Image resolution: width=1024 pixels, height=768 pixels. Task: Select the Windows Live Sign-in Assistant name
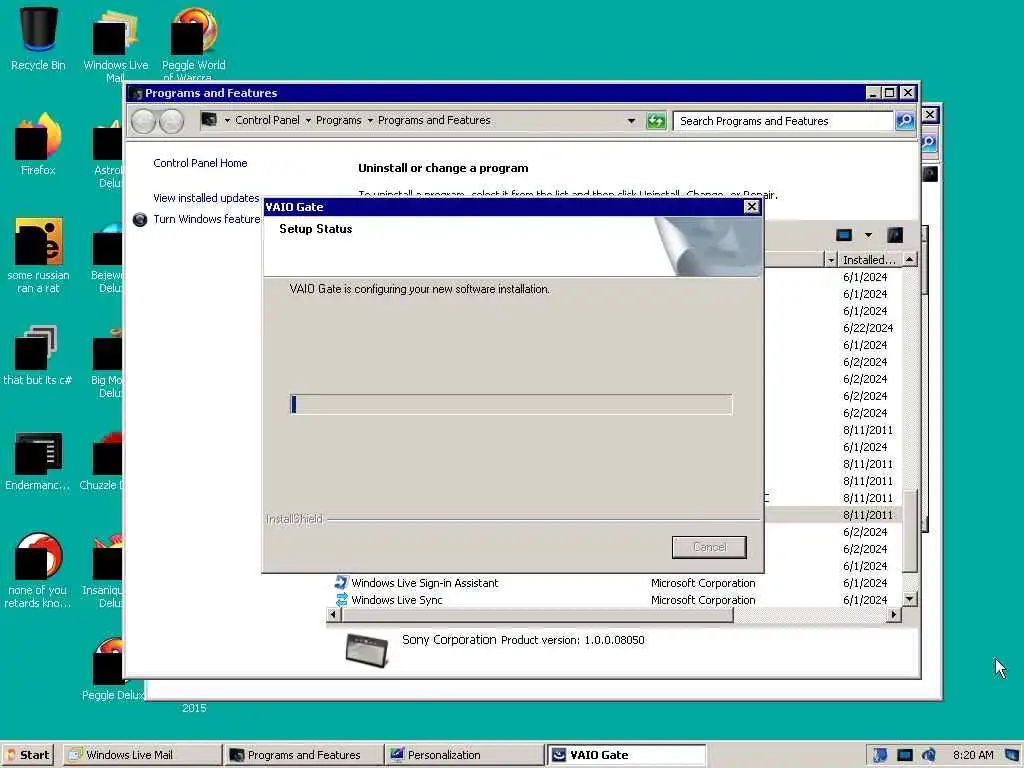pyautogui.click(x=424, y=583)
